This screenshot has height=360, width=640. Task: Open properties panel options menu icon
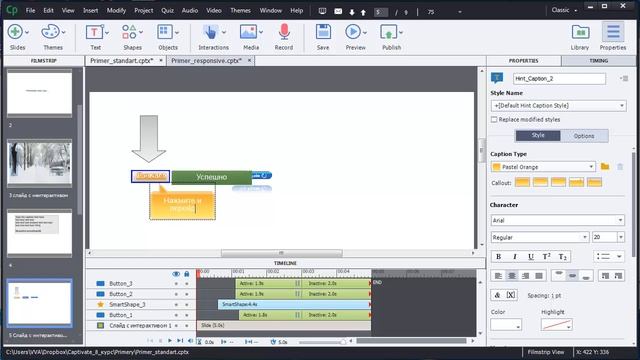pyautogui.click(x=624, y=78)
